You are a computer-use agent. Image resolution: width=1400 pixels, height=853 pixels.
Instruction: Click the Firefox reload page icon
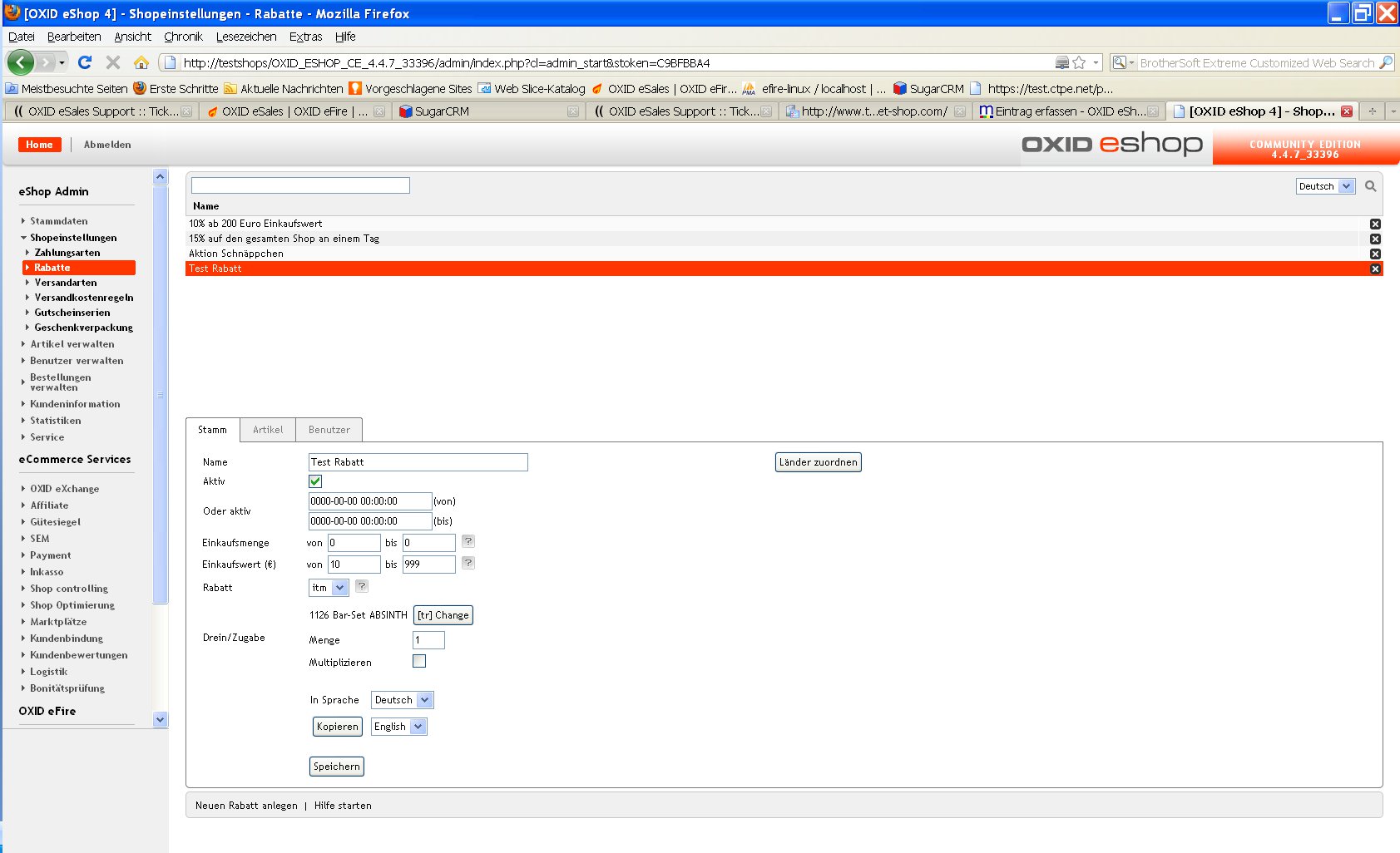point(85,62)
